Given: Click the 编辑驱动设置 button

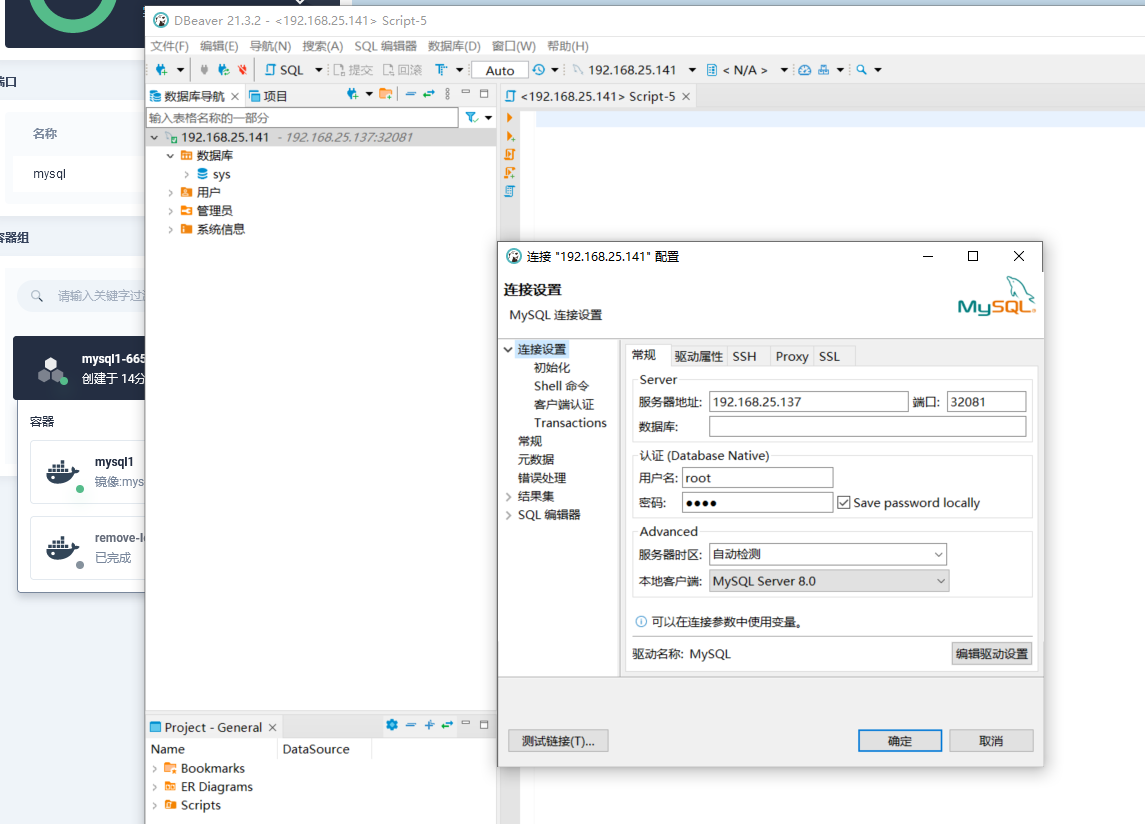Looking at the screenshot, I should (992, 654).
